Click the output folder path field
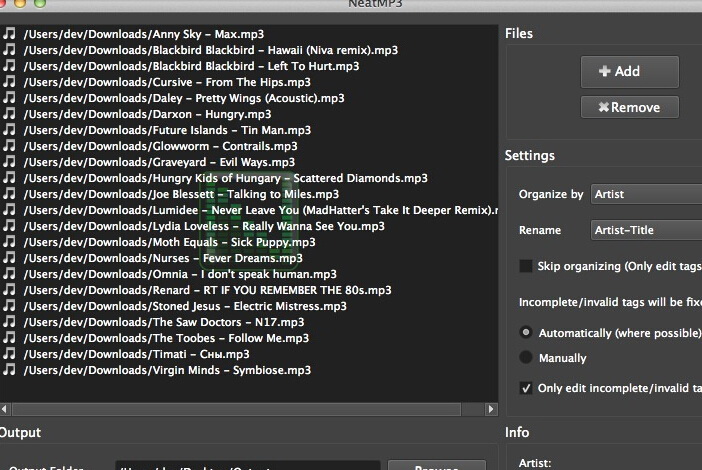702x470 pixels. click(x=248, y=466)
